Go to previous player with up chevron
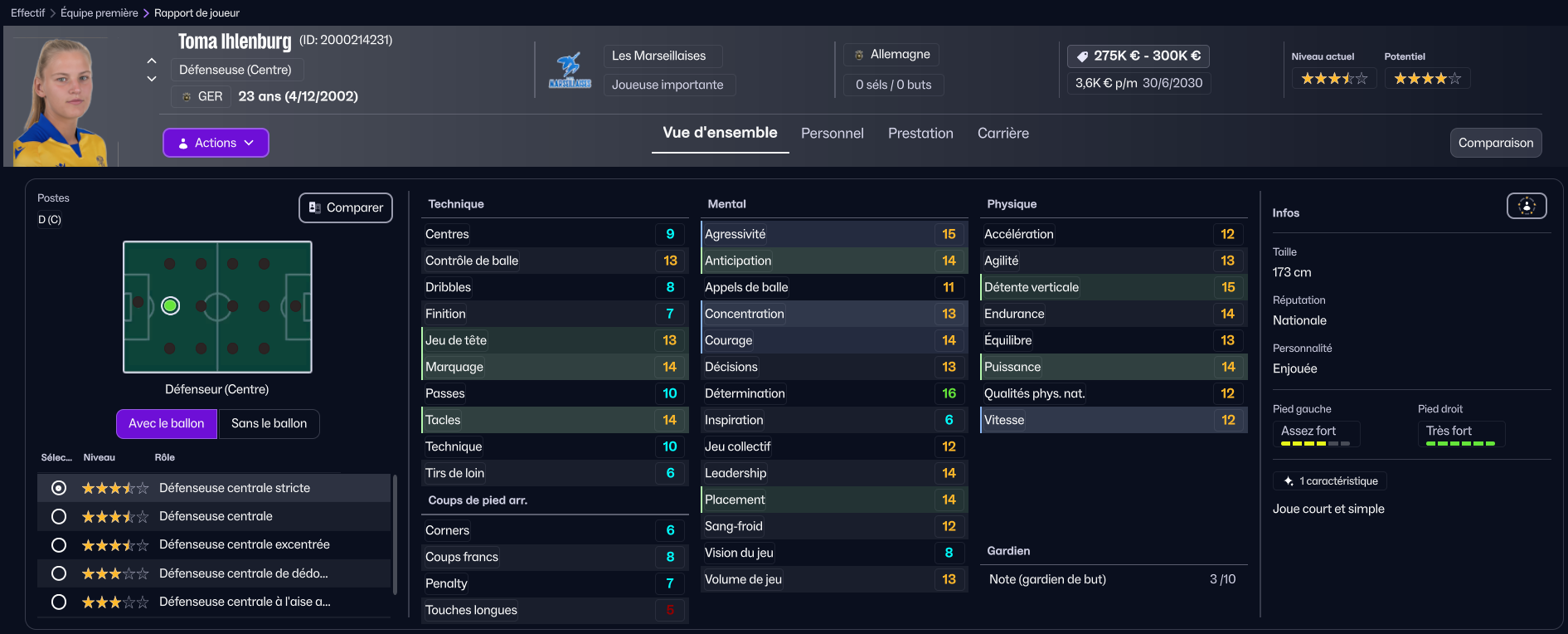 [152, 61]
